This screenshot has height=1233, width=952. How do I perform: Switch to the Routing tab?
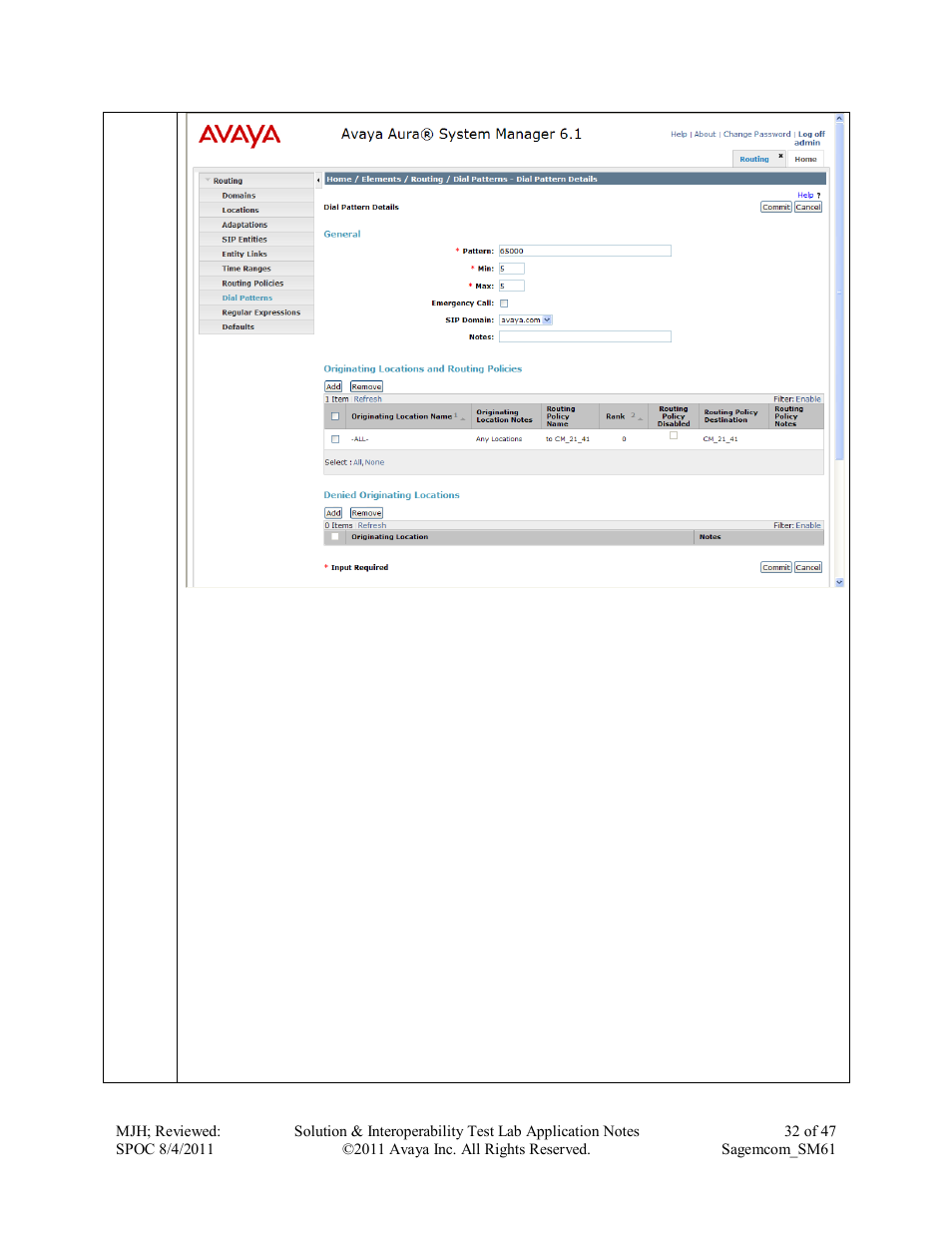pos(754,159)
